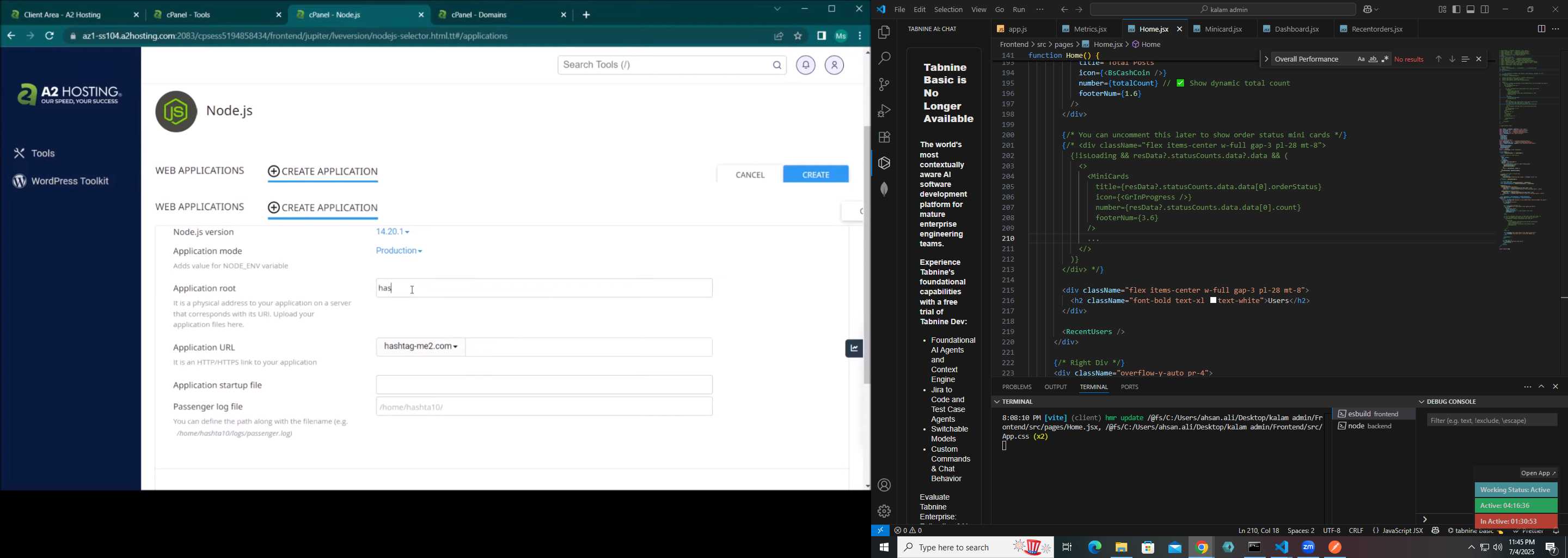Close the find widget
This screenshot has width=1568, height=558.
(1479, 59)
